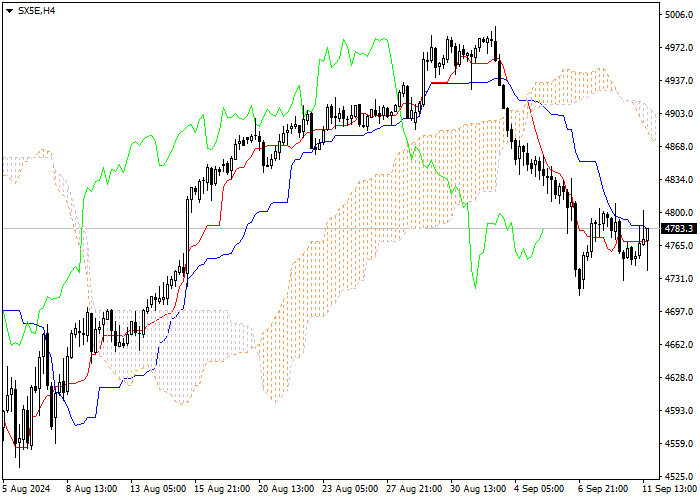The height and width of the screenshot is (500, 700).
Task: Click the 4525.0 price axis label
Action: pos(679,477)
